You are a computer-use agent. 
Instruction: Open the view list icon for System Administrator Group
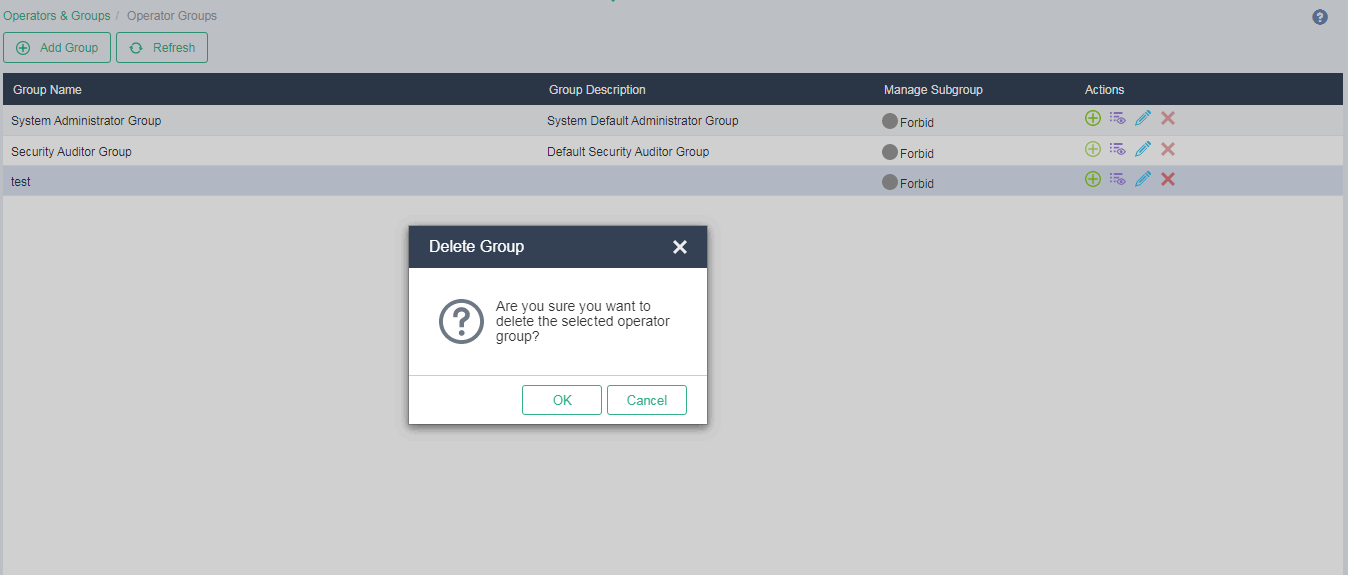pos(1118,118)
